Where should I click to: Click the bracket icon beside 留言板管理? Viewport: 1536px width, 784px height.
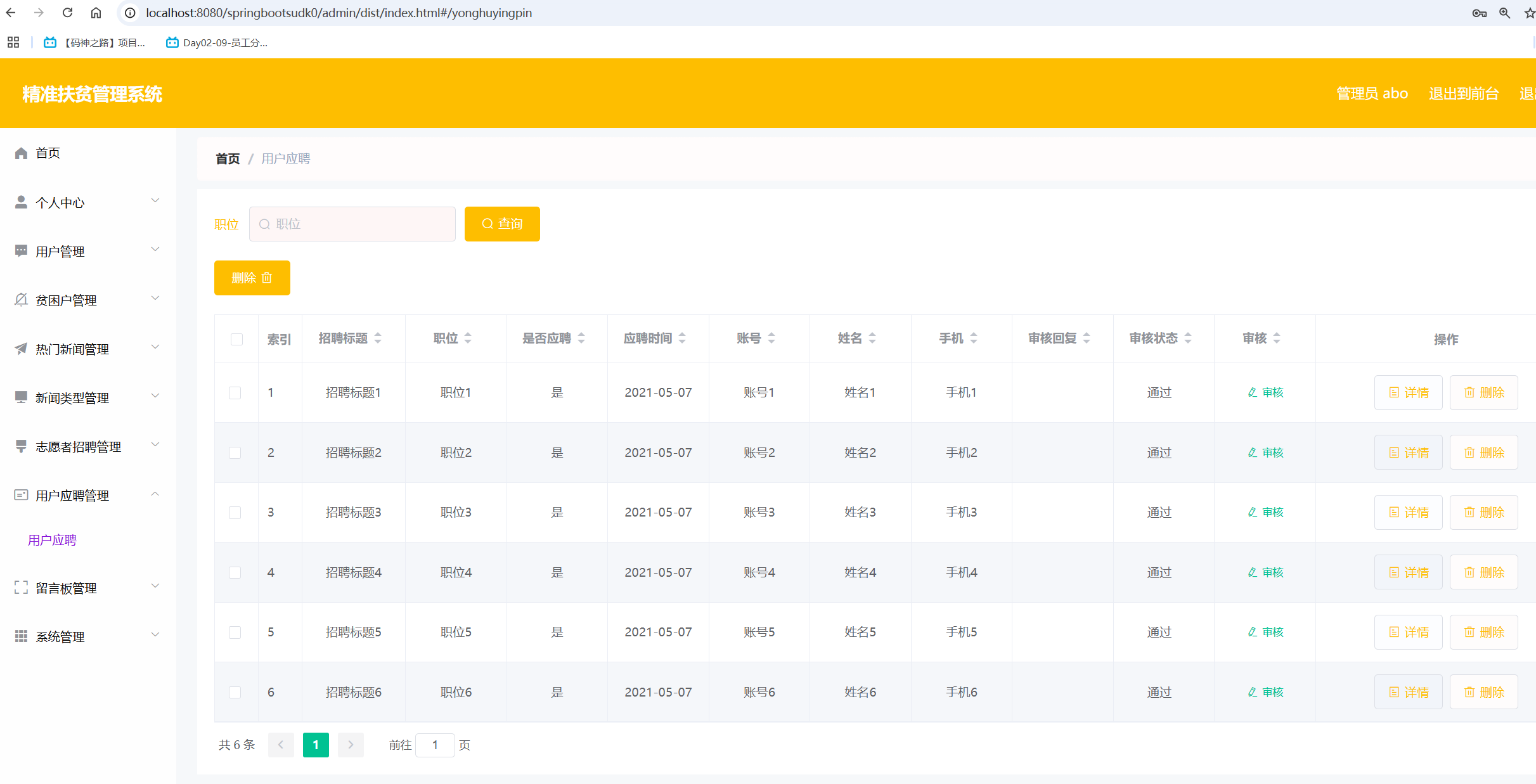[x=21, y=588]
